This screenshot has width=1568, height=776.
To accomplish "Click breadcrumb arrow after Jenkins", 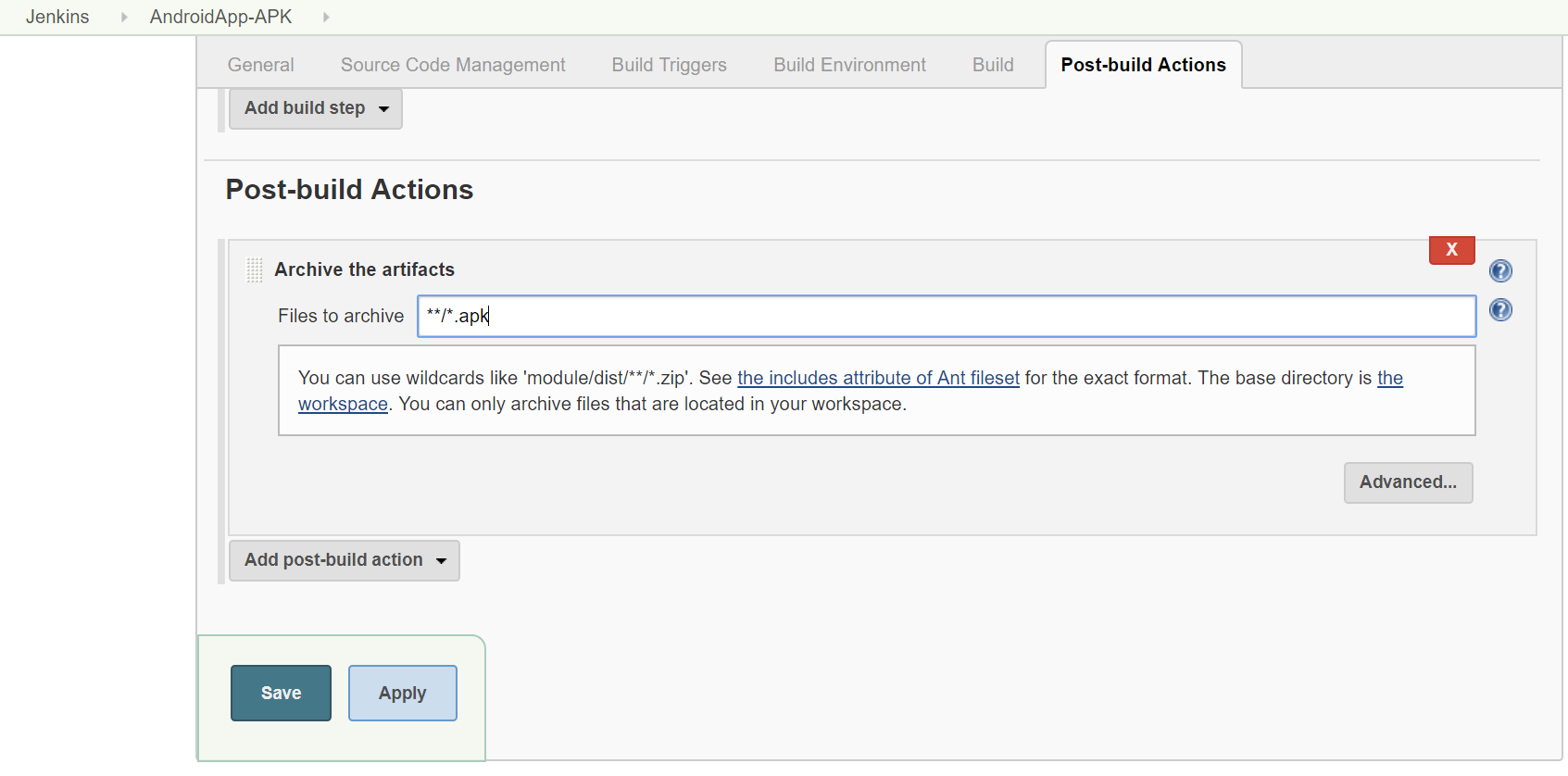I will (124, 17).
